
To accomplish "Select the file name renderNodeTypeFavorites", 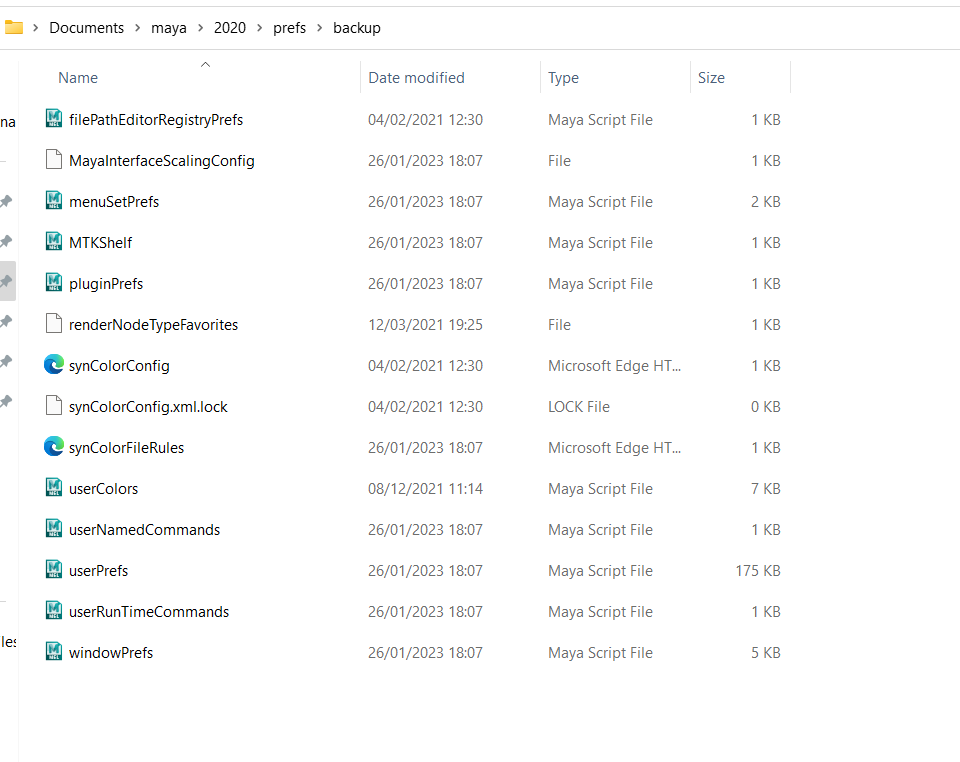I will tap(154, 325).
